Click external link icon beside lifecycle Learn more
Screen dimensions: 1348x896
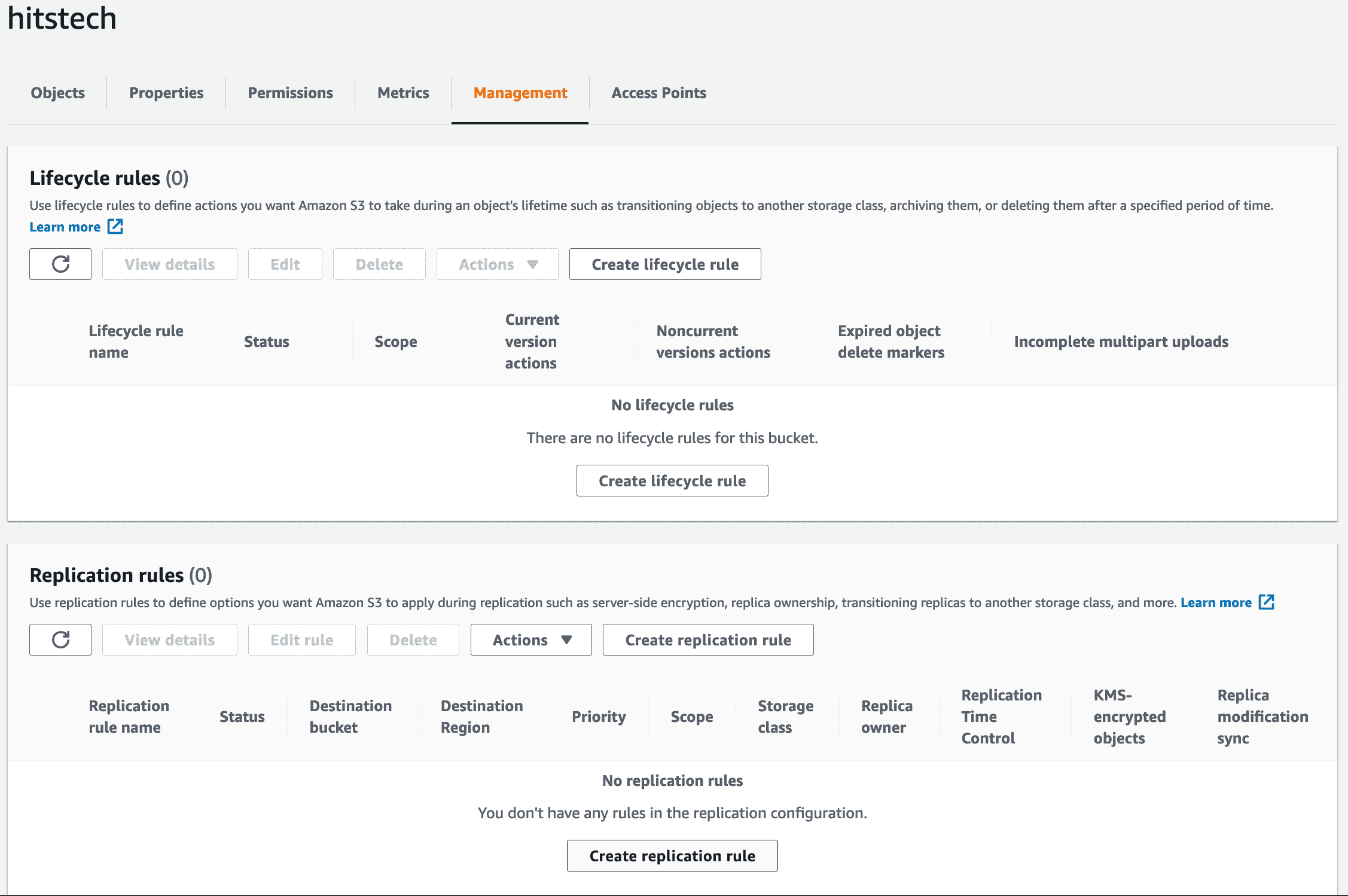click(x=115, y=226)
